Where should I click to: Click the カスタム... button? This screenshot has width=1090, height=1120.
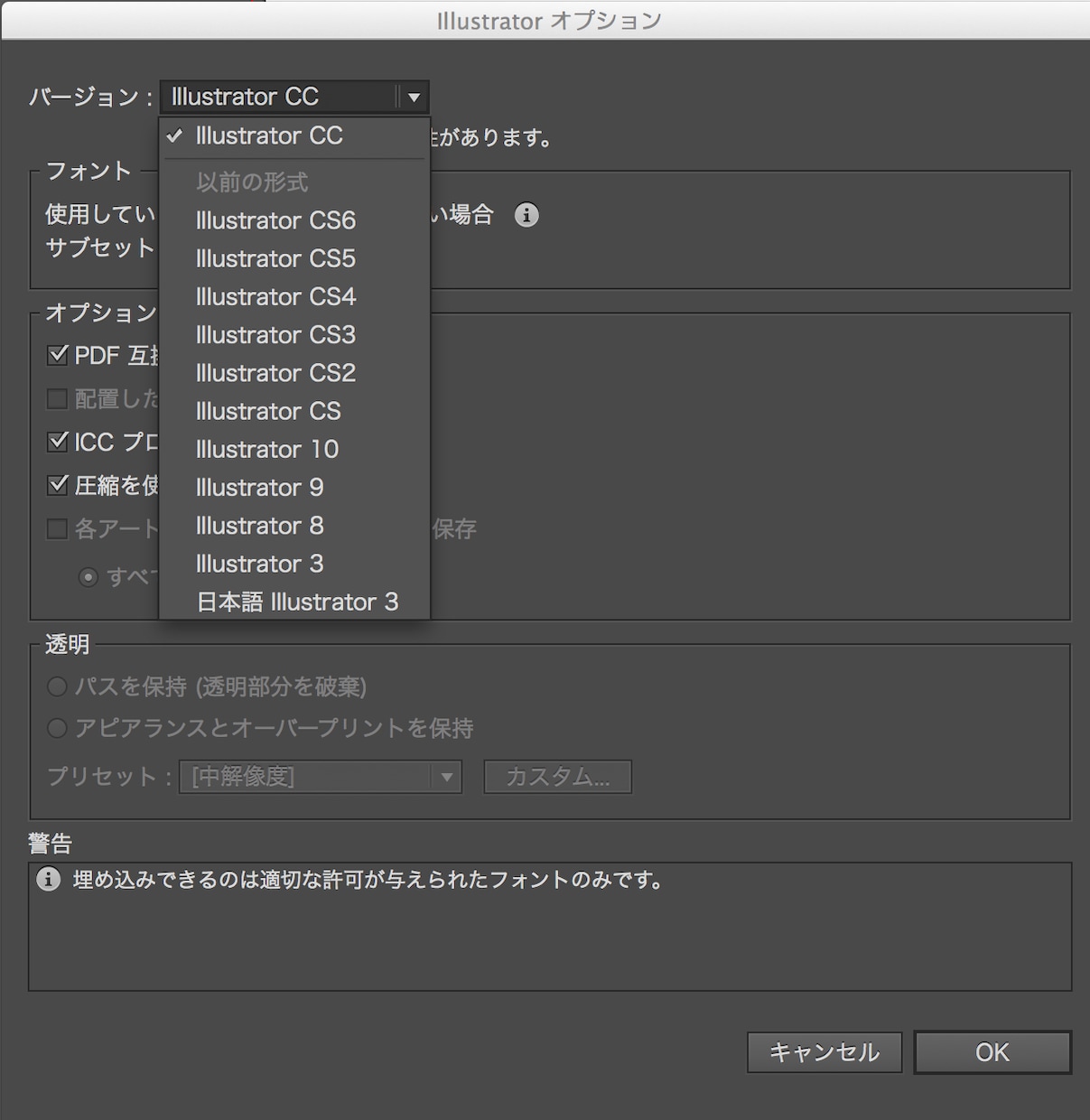click(557, 777)
